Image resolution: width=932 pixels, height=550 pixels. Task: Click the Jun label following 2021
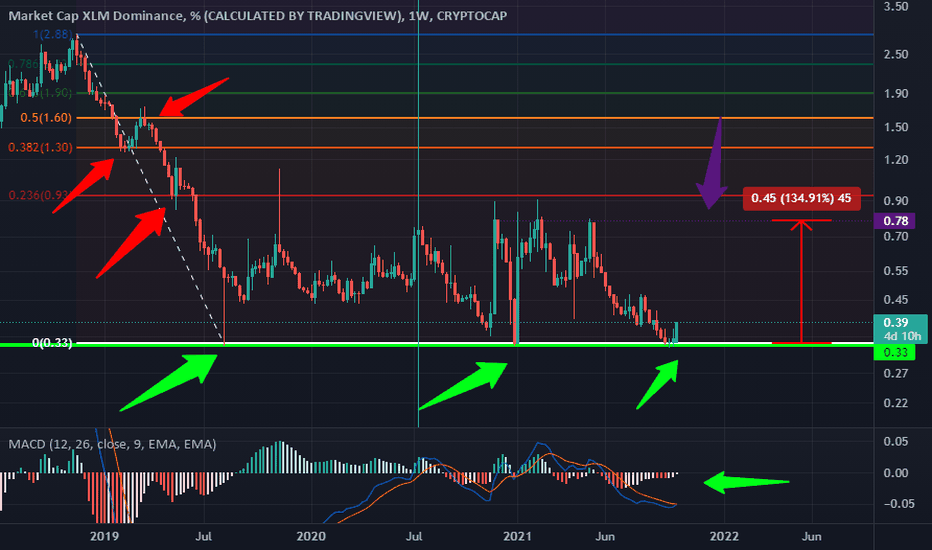(x=604, y=536)
